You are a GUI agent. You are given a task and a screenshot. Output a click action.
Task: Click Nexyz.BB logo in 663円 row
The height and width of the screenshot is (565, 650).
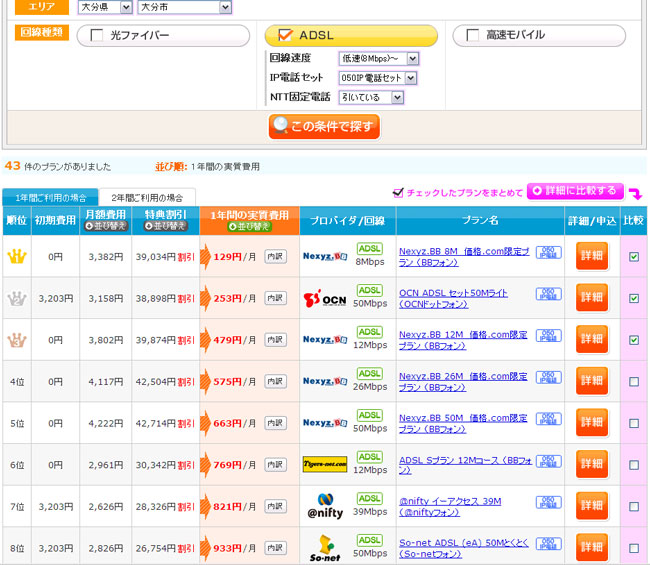325,423
